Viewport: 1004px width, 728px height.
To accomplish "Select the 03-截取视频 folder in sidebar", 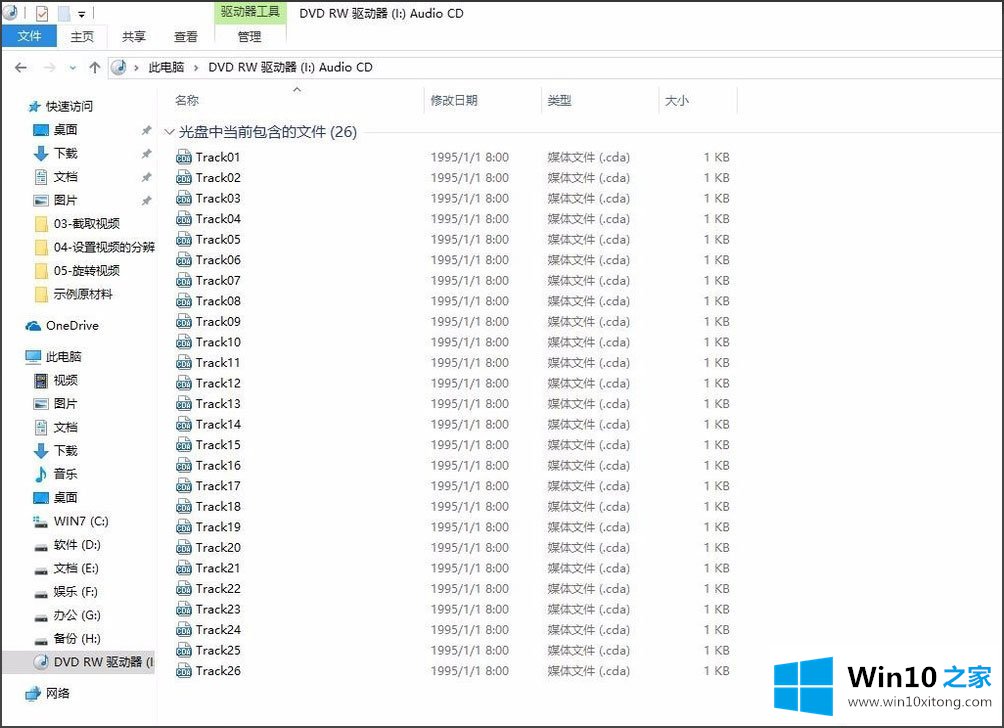I will 86,224.
